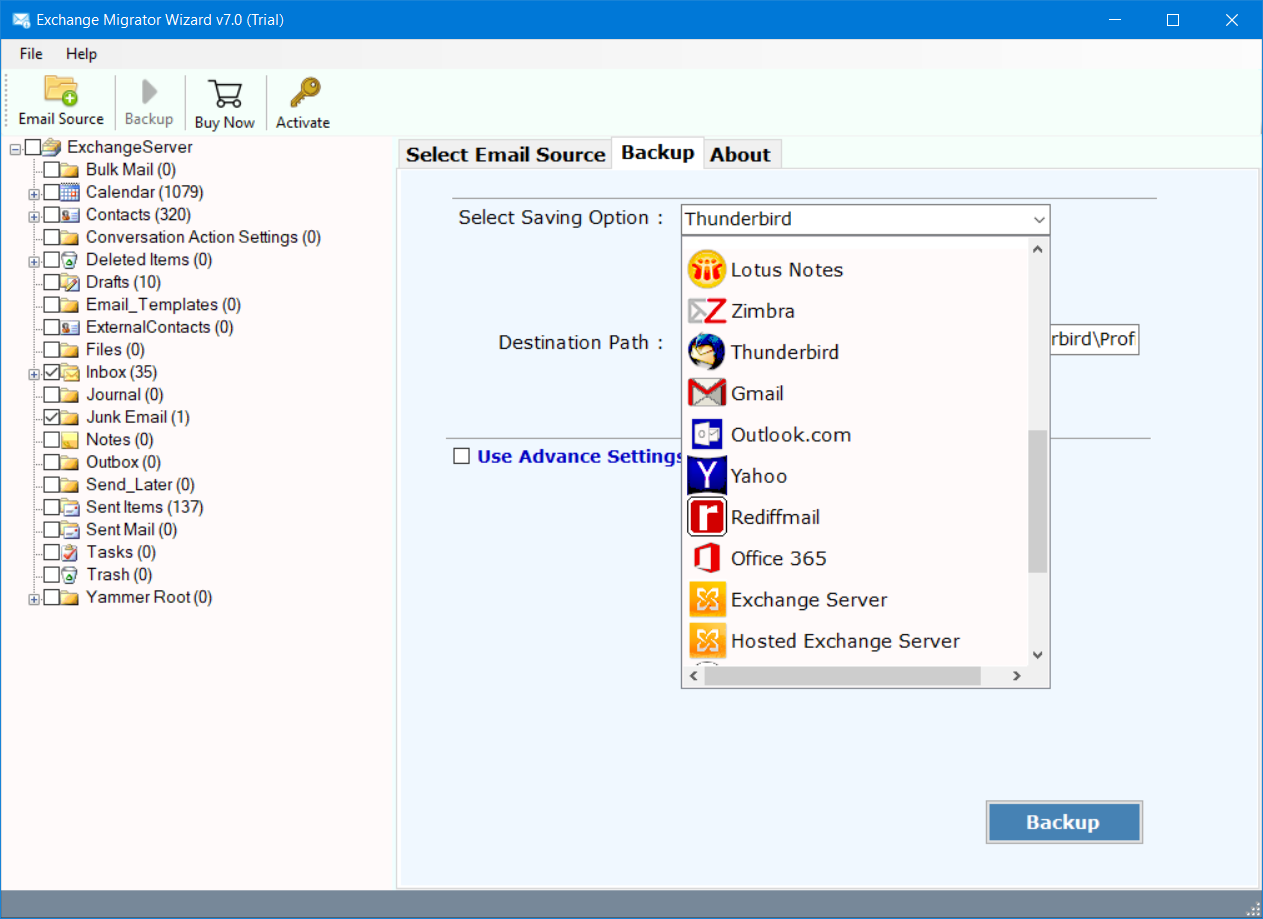
Task: Click the blue Backup button
Action: (1064, 822)
